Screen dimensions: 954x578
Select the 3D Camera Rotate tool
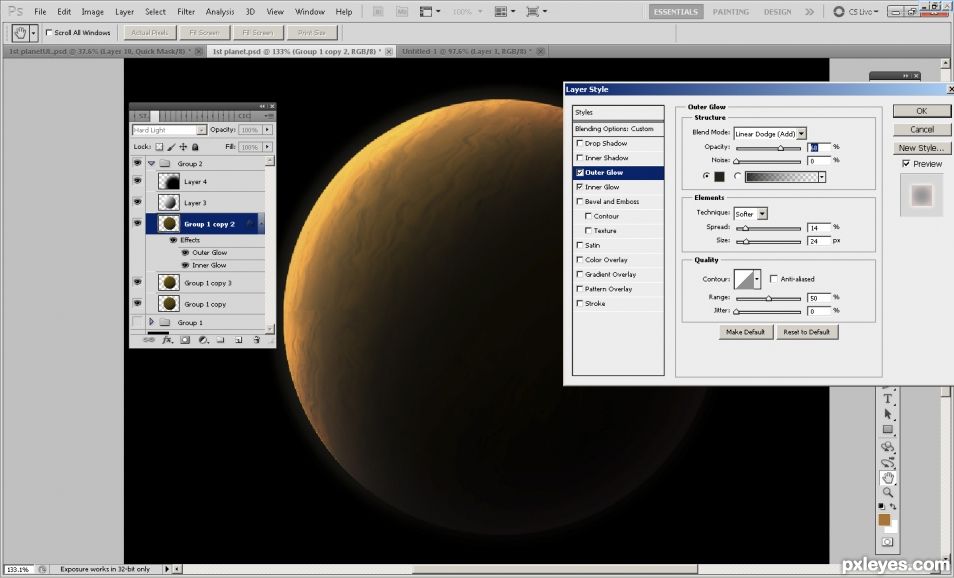tap(888, 462)
